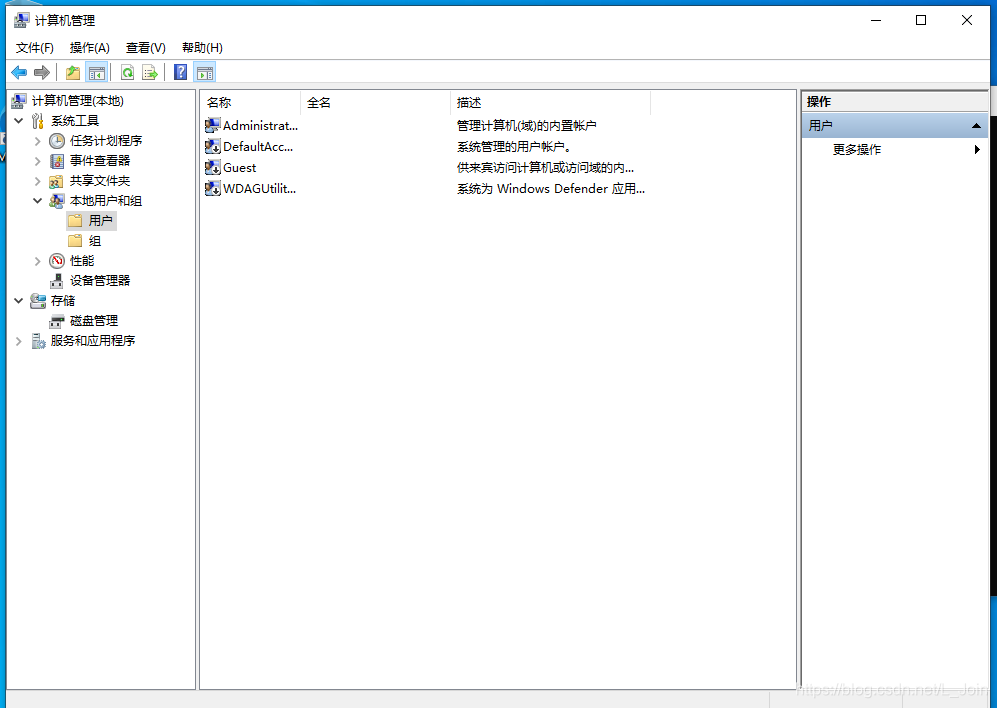Click the 磁盘管理 disk icon
This screenshot has height=708, width=997.
pos(57,321)
